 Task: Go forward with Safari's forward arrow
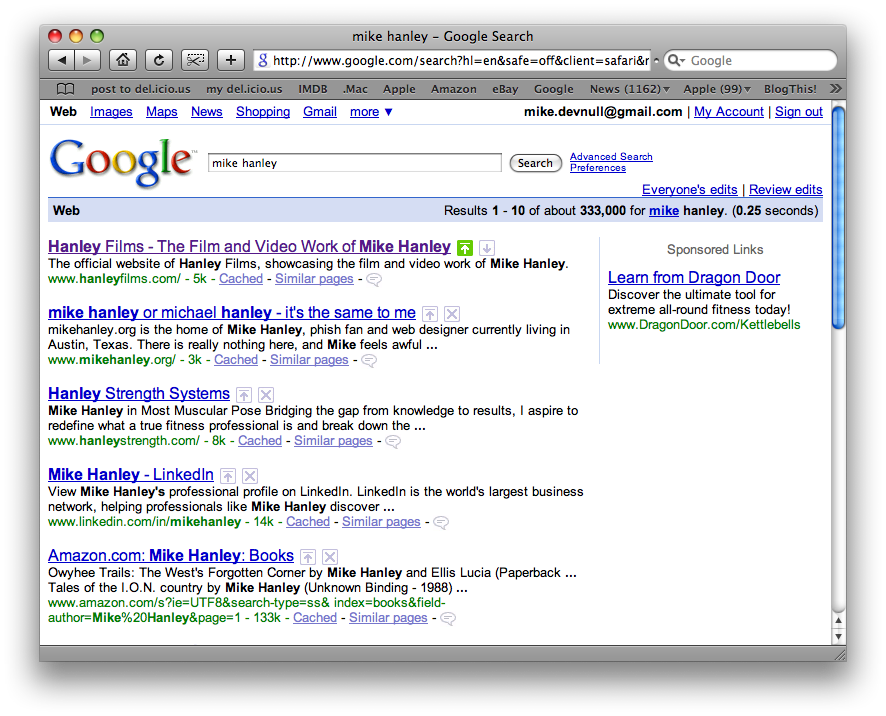coord(87,60)
